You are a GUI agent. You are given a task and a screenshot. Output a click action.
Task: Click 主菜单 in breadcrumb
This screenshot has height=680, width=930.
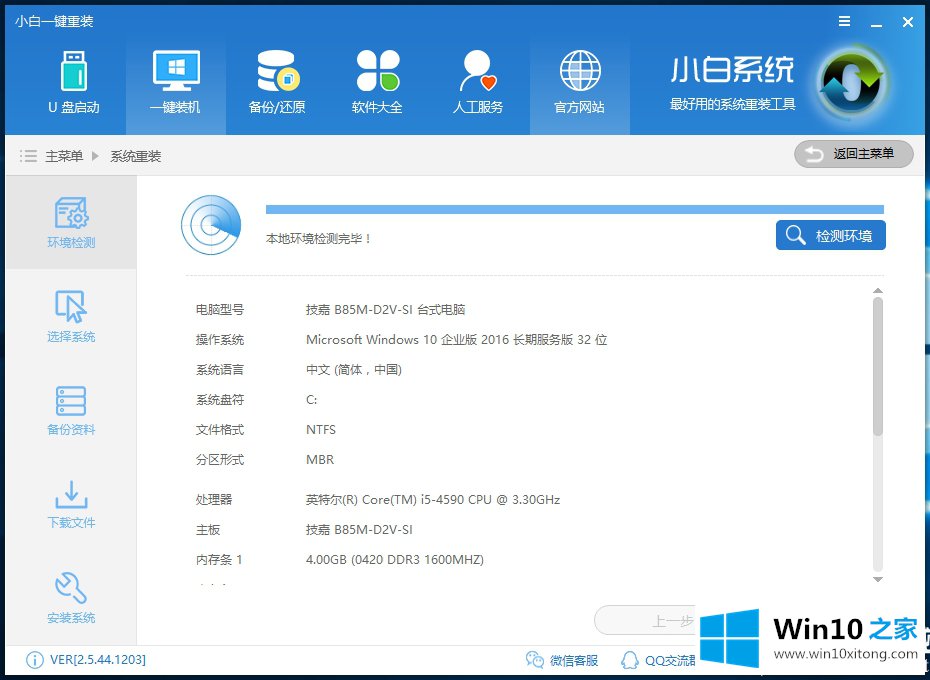pyautogui.click(x=64, y=156)
